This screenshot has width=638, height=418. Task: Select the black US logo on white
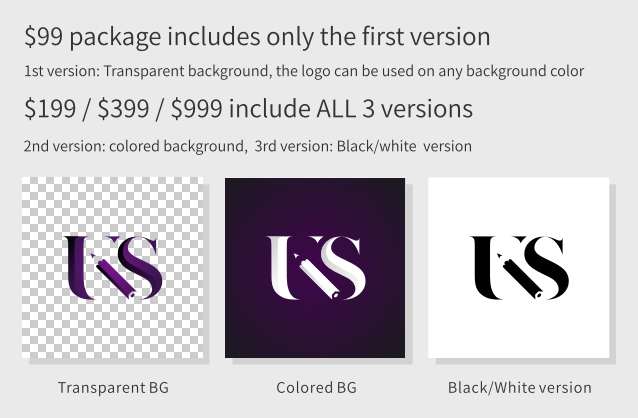(519, 267)
